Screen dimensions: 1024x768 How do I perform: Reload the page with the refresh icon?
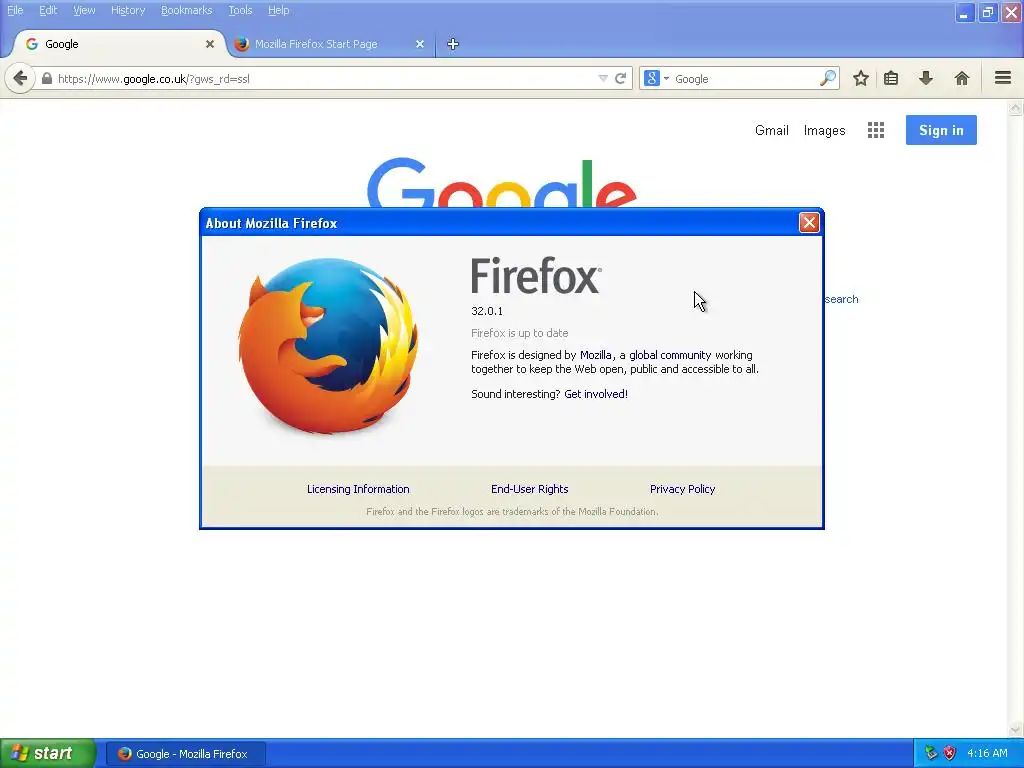(620, 78)
